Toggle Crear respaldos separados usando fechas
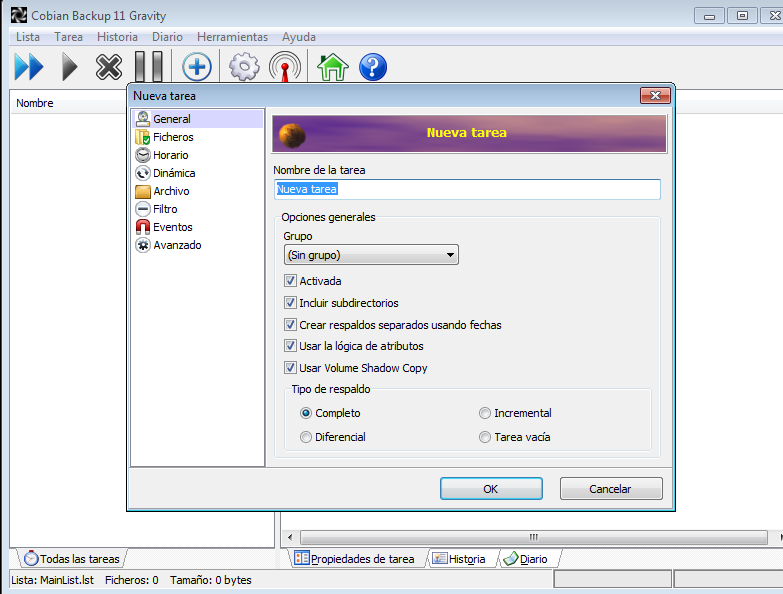The width and height of the screenshot is (783, 594). [290, 324]
